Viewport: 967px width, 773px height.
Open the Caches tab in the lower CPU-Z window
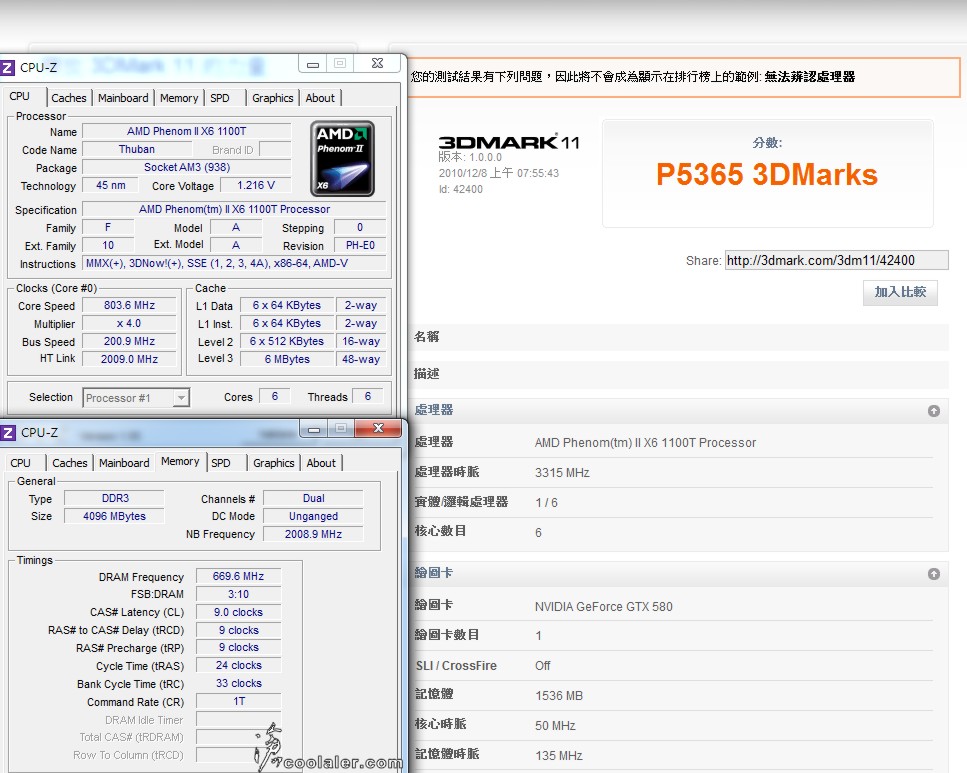point(70,463)
